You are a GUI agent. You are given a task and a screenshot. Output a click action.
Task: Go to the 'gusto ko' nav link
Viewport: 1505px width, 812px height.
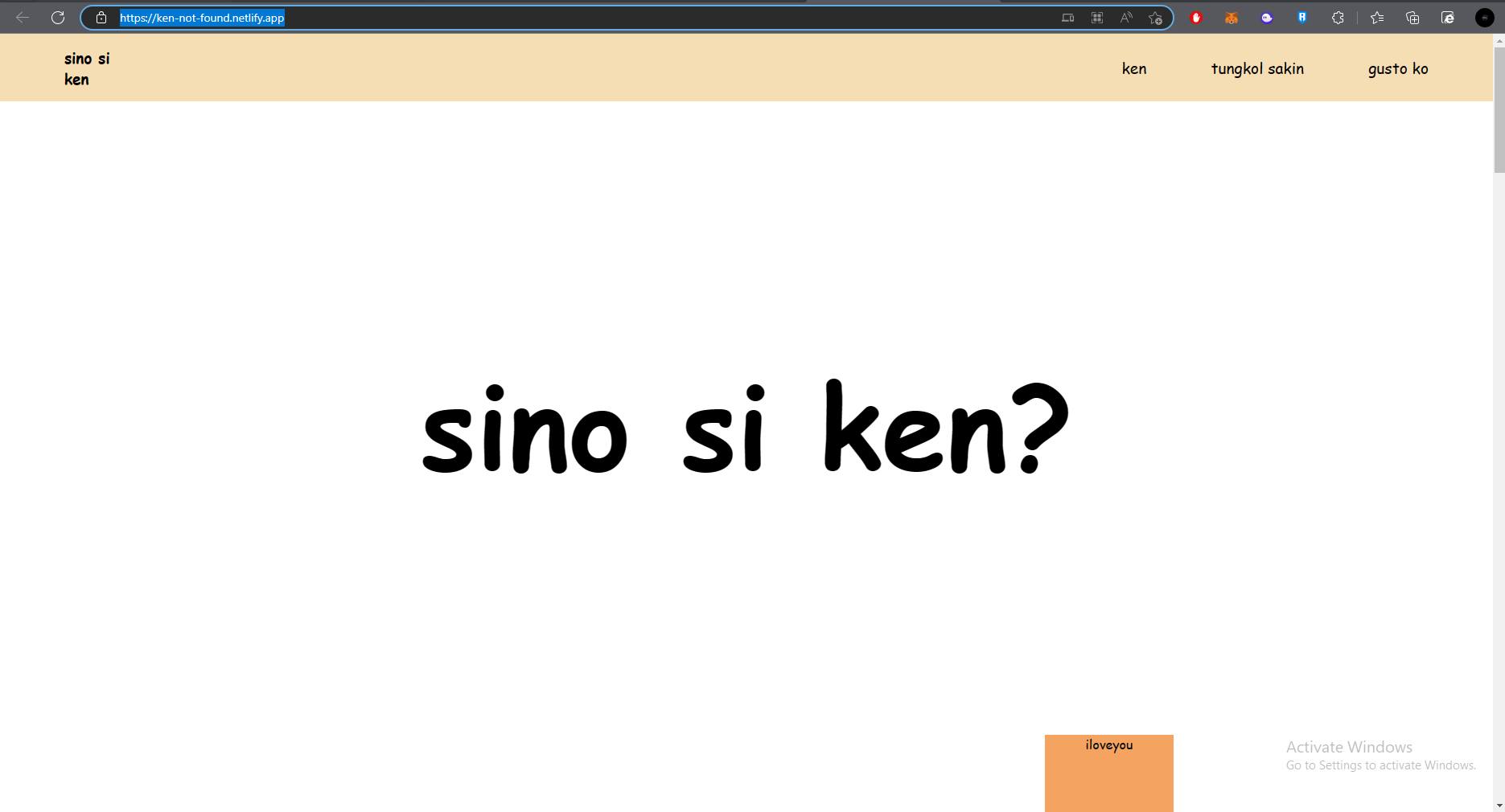pos(1398,69)
